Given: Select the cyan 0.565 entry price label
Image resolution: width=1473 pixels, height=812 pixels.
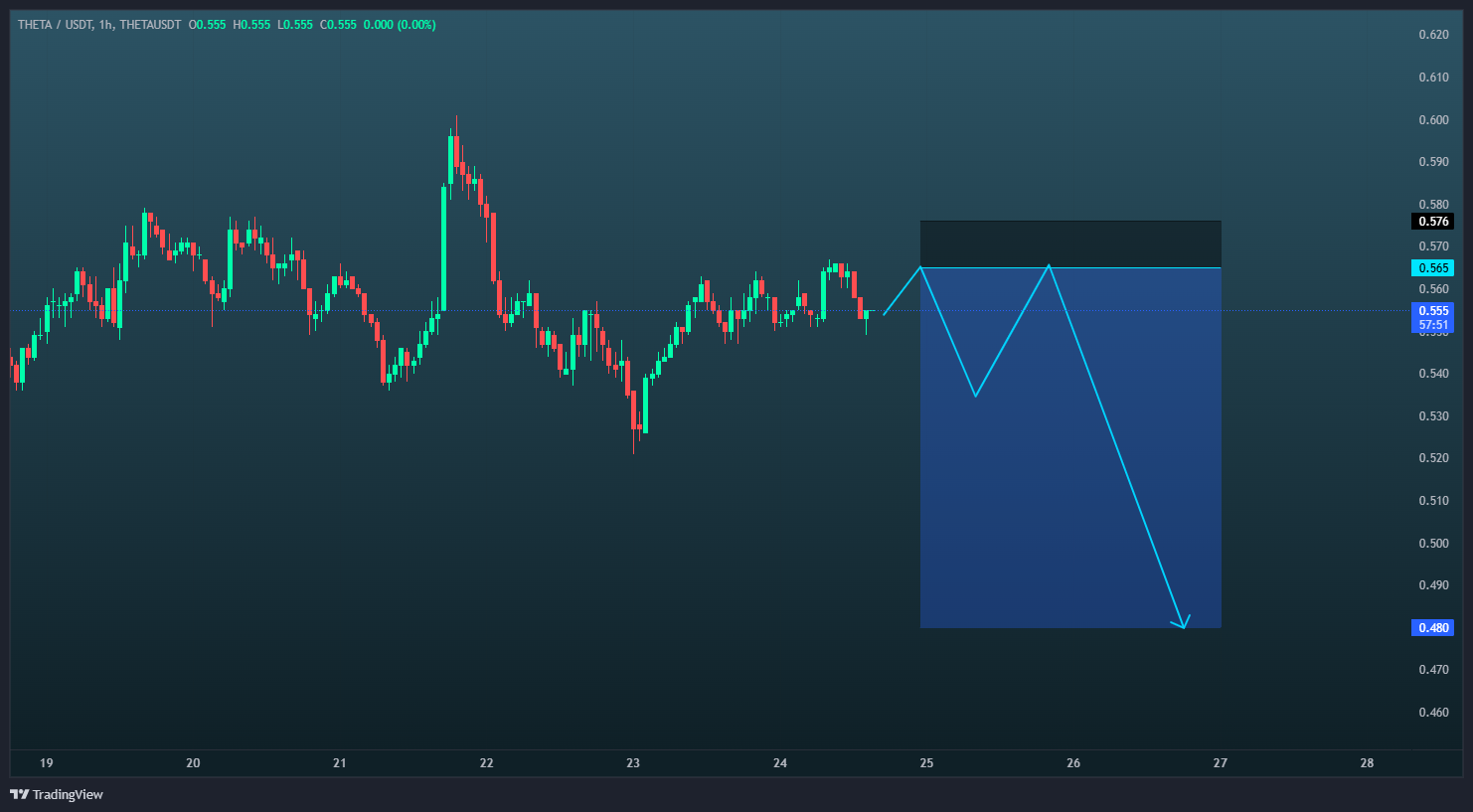Looking at the screenshot, I should 1433,268.
